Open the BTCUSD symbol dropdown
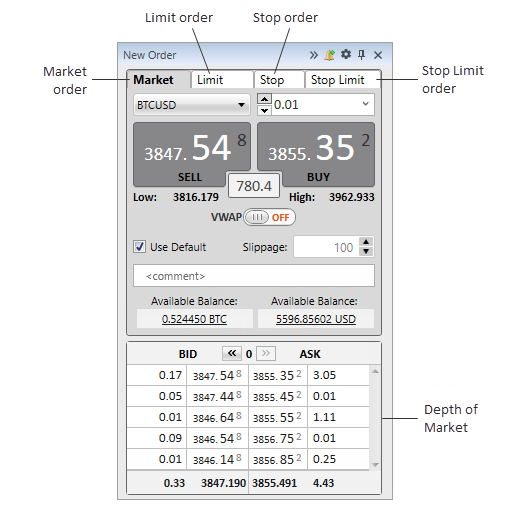 [x=192, y=105]
